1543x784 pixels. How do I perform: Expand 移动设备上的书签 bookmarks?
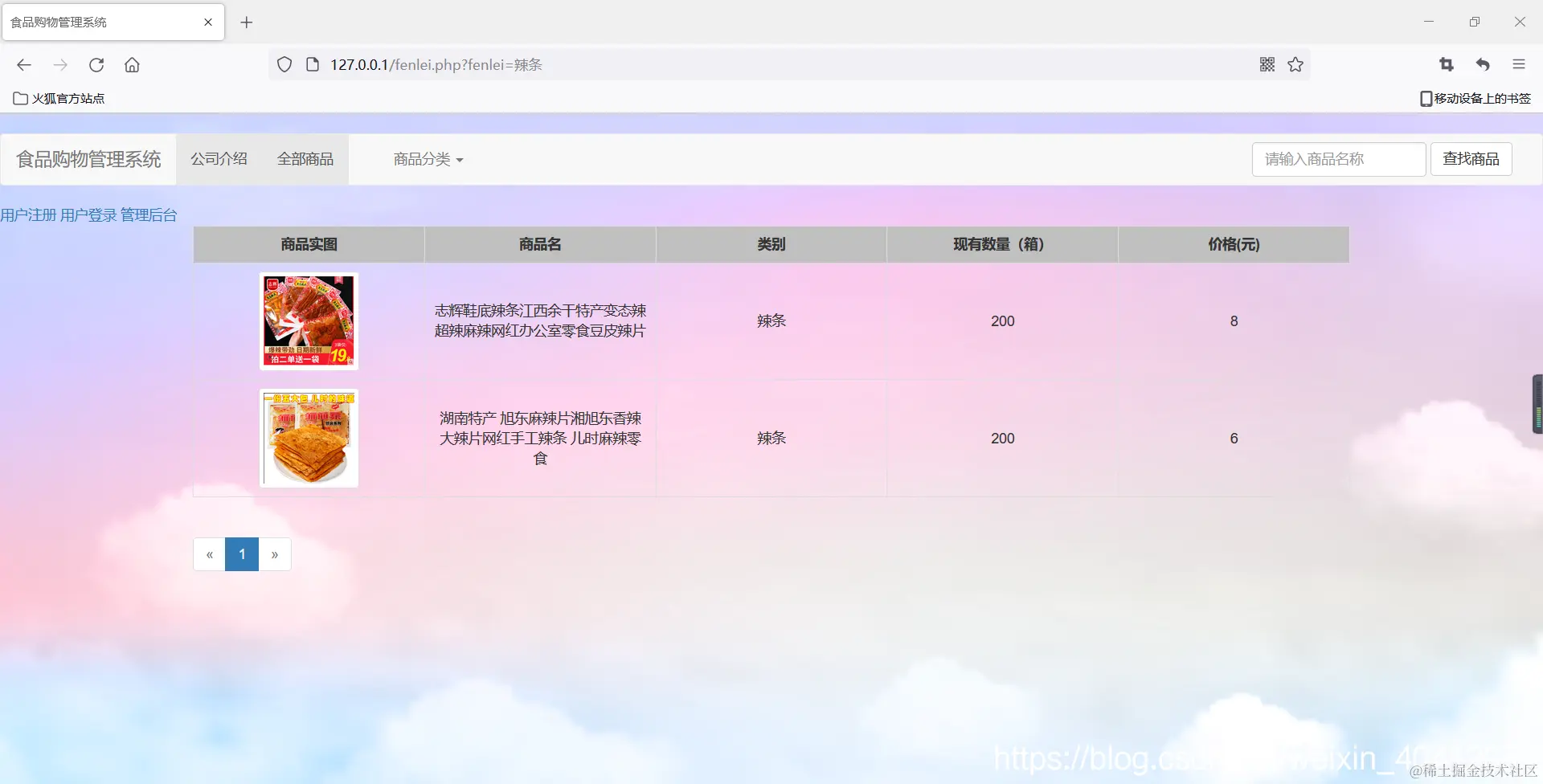click(x=1475, y=98)
